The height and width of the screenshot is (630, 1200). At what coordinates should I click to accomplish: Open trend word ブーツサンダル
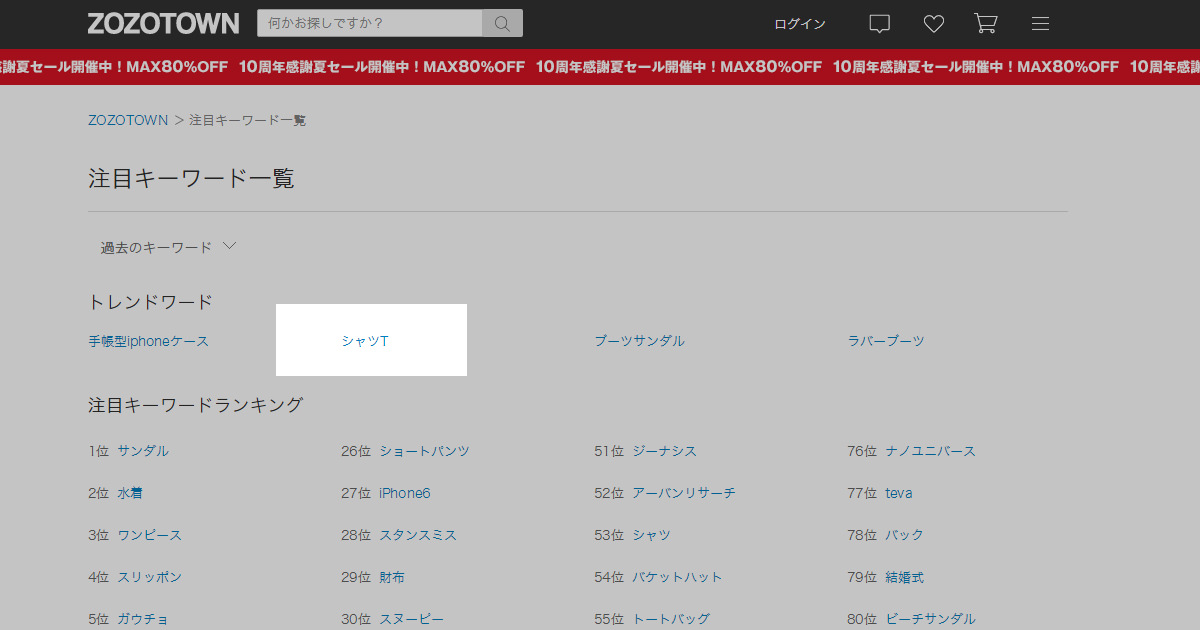click(x=639, y=341)
